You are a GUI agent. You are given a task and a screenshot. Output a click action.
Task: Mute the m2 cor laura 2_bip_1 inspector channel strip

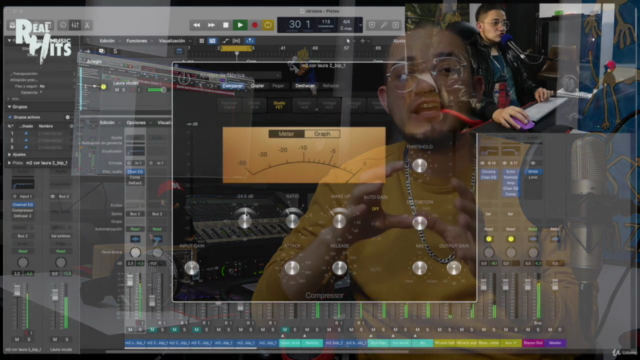17,339
